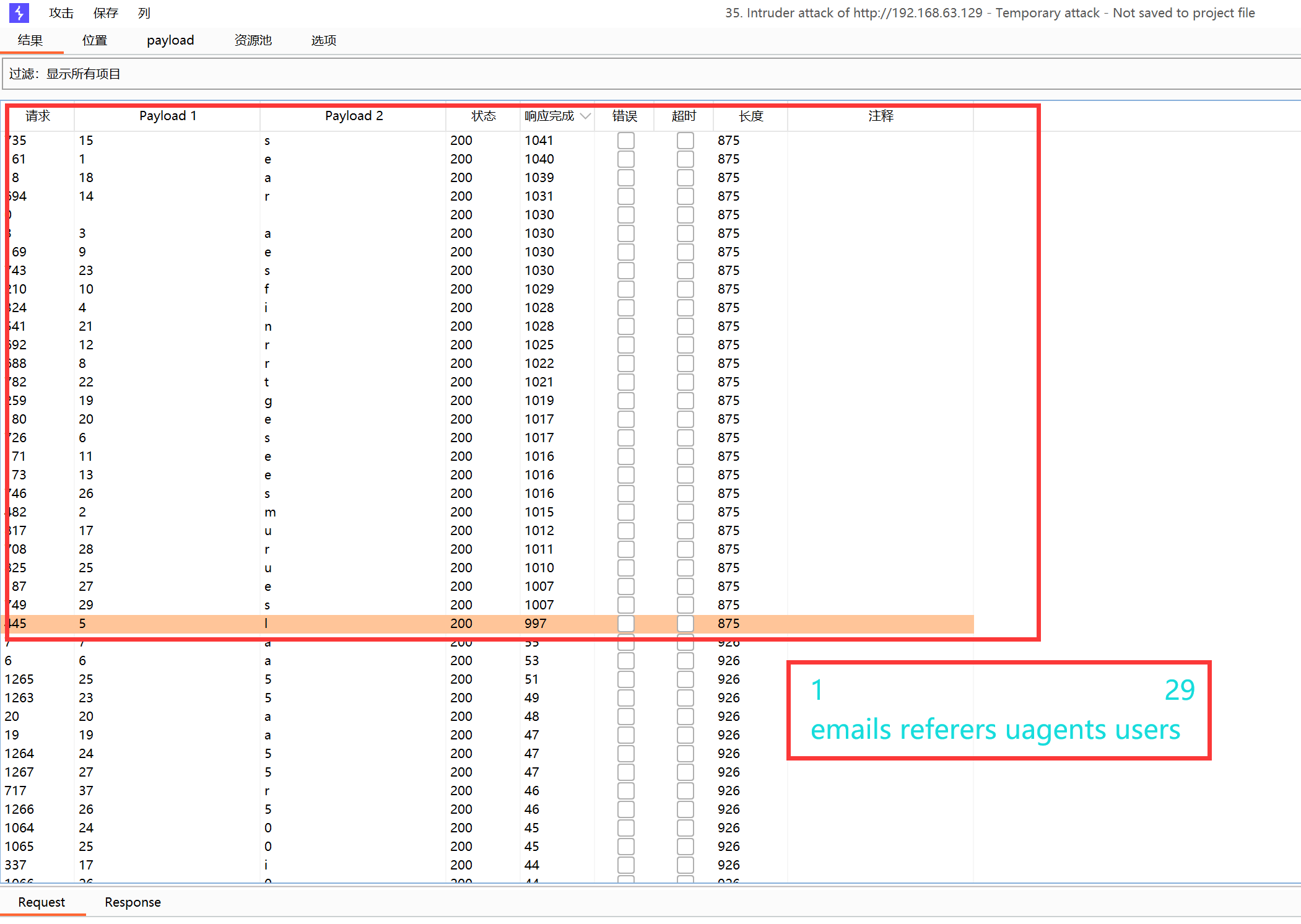Open the 列 menu
The width and height of the screenshot is (1301, 924).
click(x=144, y=13)
